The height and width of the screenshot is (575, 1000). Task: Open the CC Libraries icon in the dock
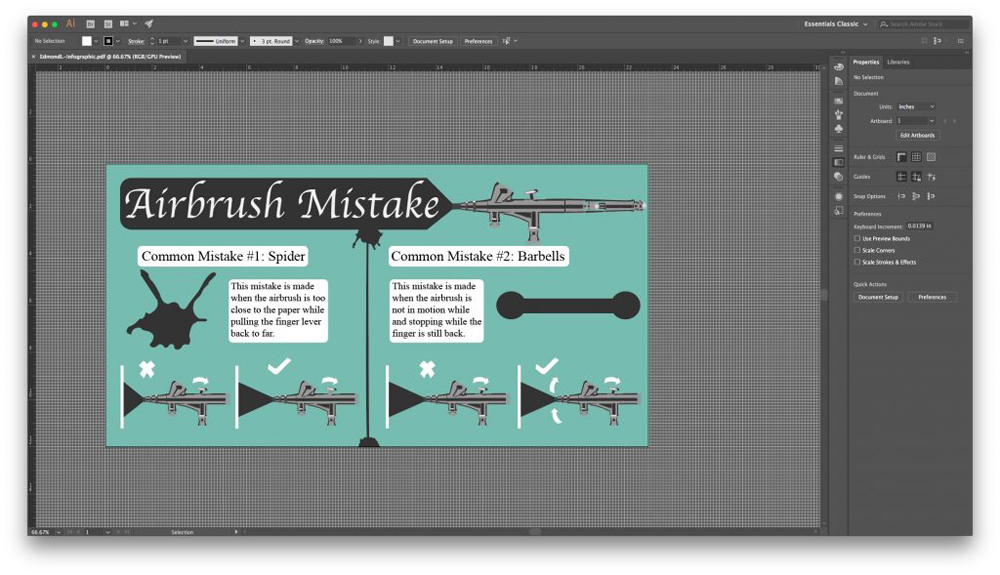click(839, 66)
